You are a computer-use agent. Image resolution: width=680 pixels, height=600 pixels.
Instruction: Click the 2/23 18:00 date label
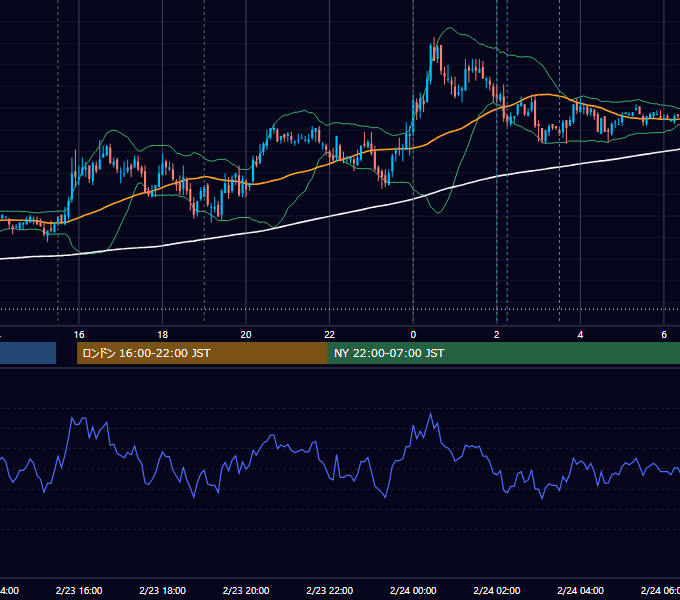tap(163, 590)
